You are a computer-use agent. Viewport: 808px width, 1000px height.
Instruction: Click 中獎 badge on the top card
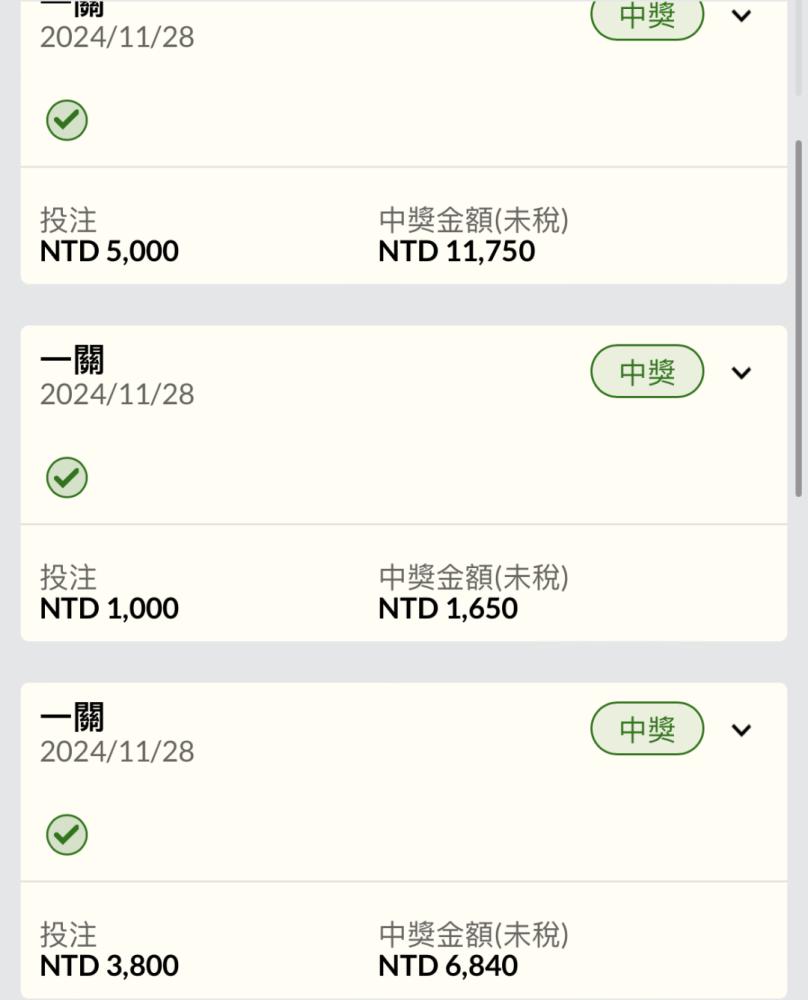647,17
